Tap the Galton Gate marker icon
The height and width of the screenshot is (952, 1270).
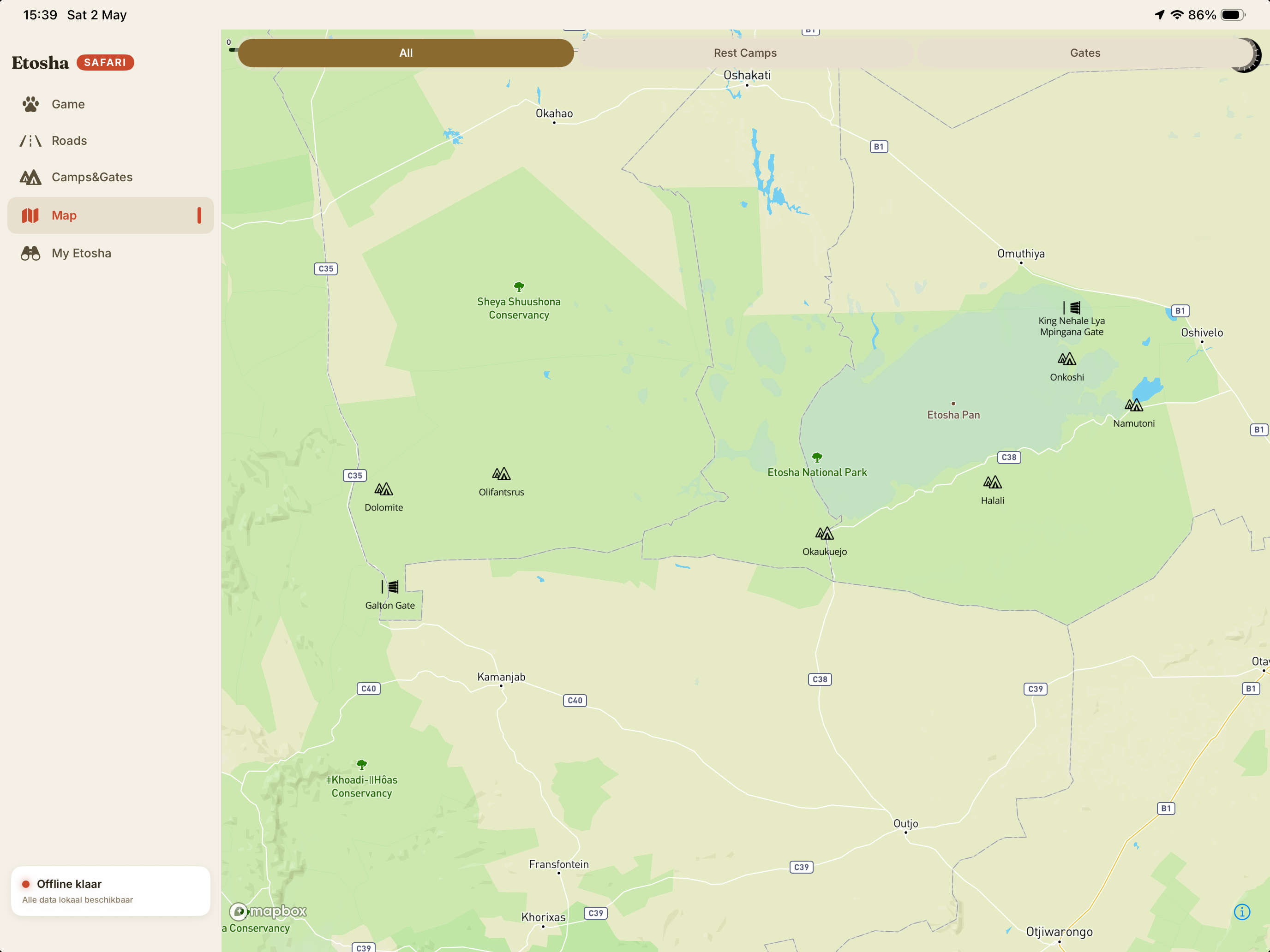(x=390, y=587)
